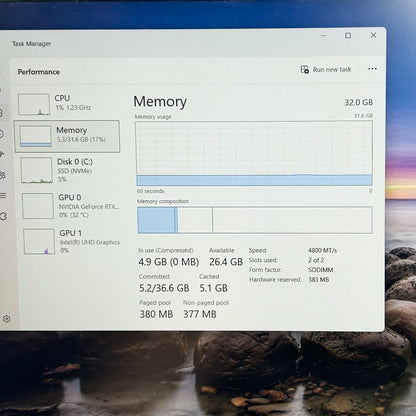416x416 pixels.
Task: Open Task Manager settings gear
Action: point(6,319)
